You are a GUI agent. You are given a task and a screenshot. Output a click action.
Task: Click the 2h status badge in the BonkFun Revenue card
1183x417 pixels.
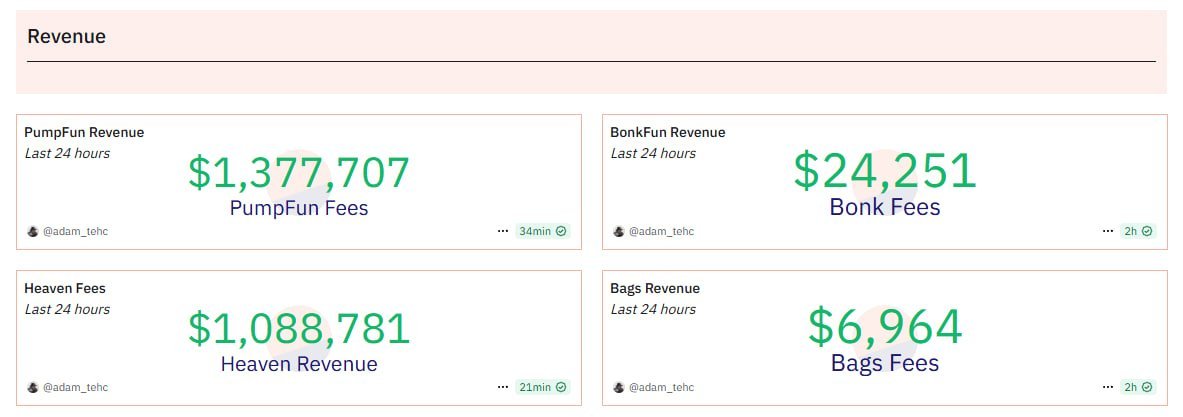tap(1138, 231)
